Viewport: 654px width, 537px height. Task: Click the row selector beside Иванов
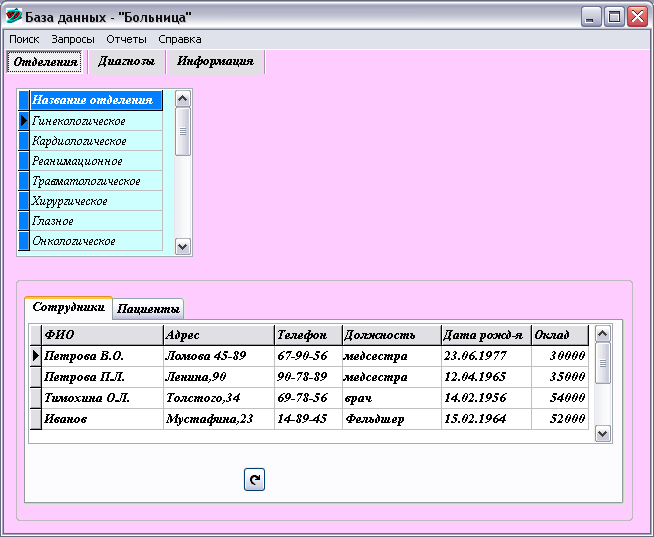tap(36, 419)
